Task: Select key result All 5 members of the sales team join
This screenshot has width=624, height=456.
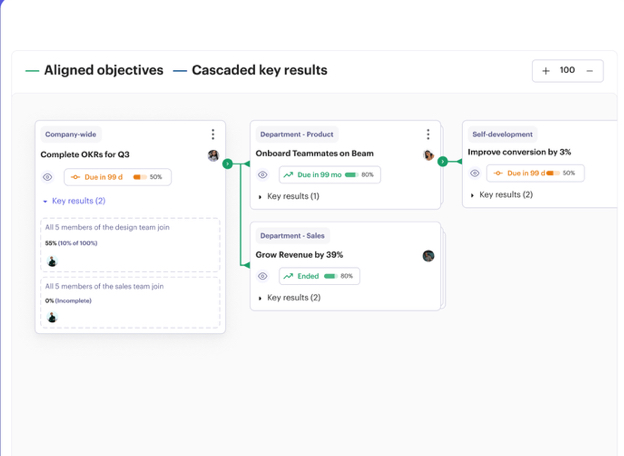Action: (130, 303)
